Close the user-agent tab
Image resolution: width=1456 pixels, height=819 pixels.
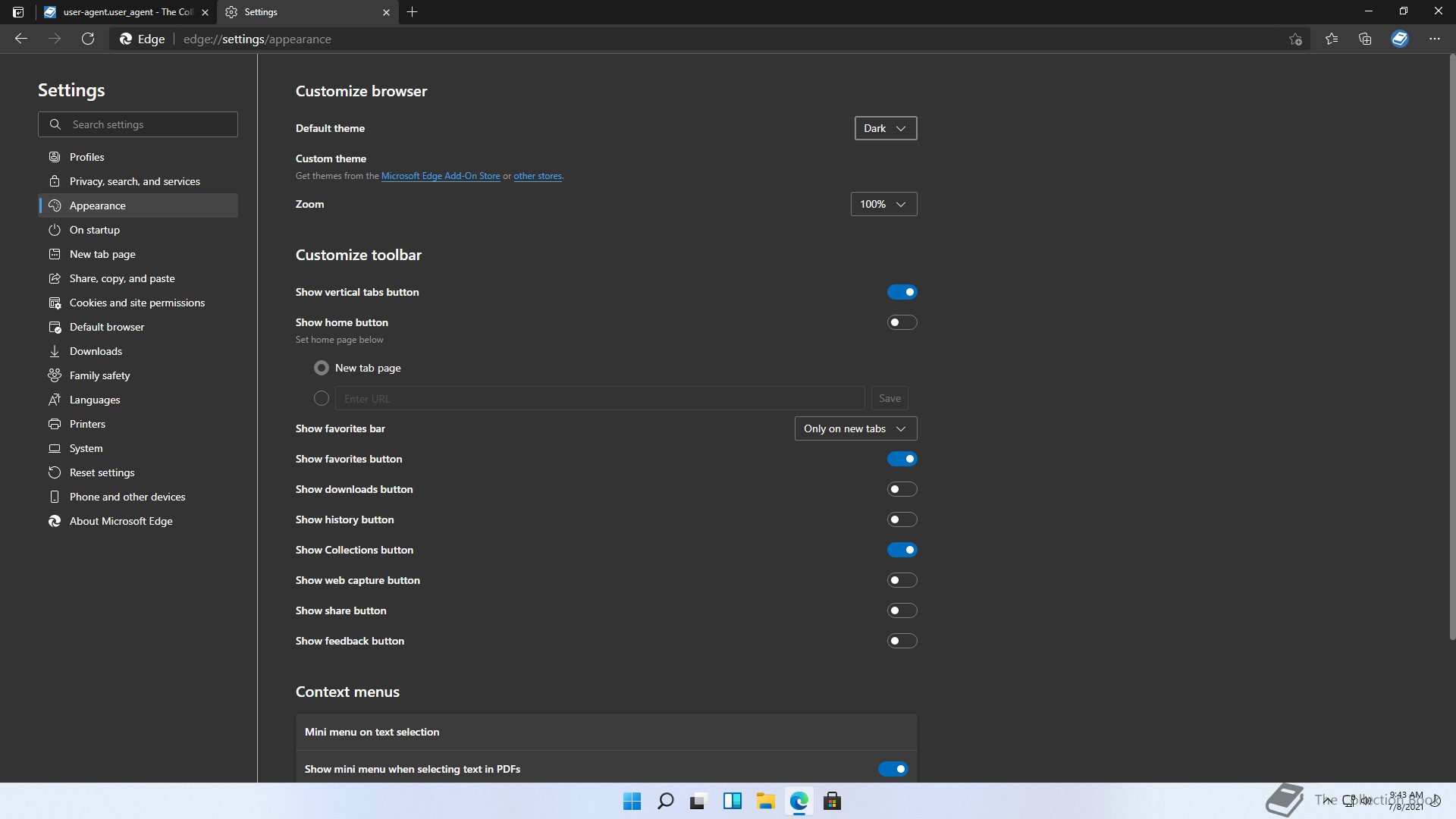click(205, 12)
